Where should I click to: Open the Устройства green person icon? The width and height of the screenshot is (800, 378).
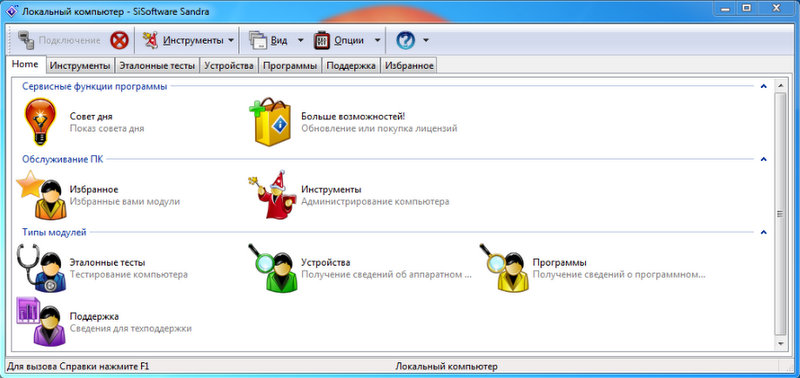tap(273, 268)
